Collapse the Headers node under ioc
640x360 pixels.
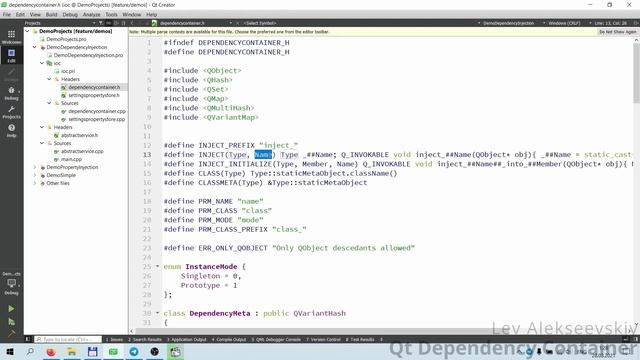[49, 79]
